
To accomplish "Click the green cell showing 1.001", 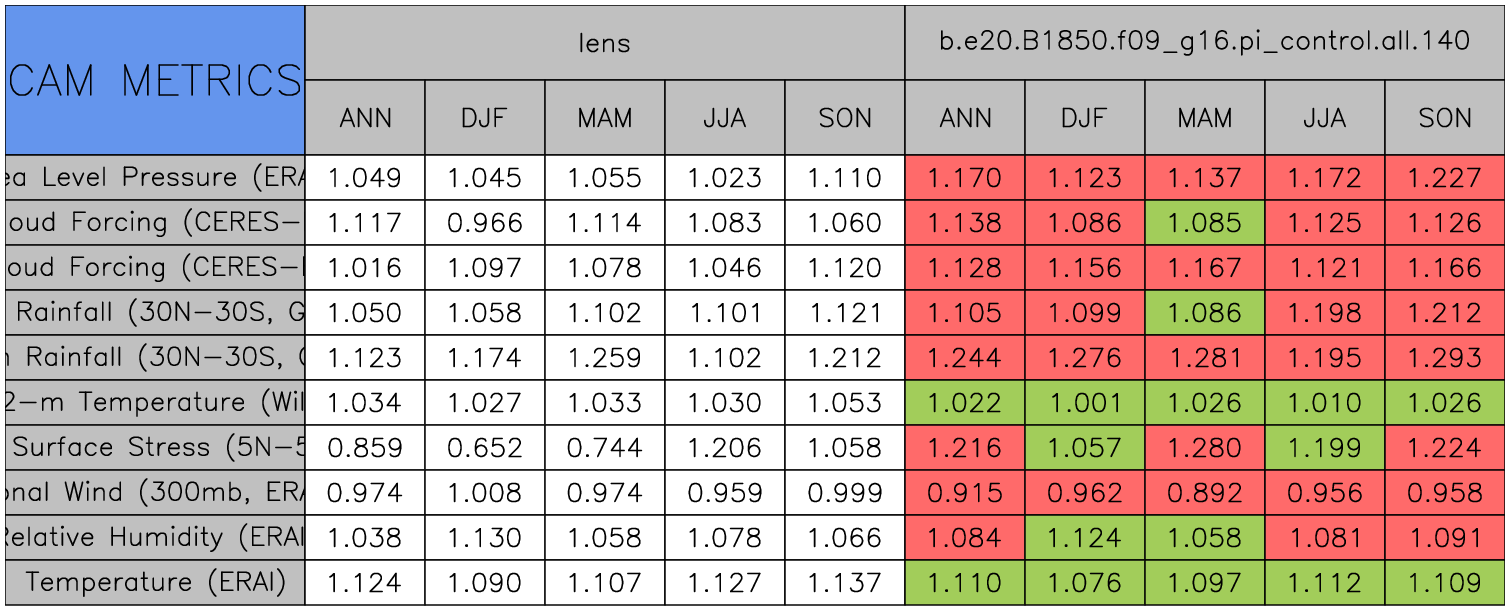I will tap(1084, 402).
